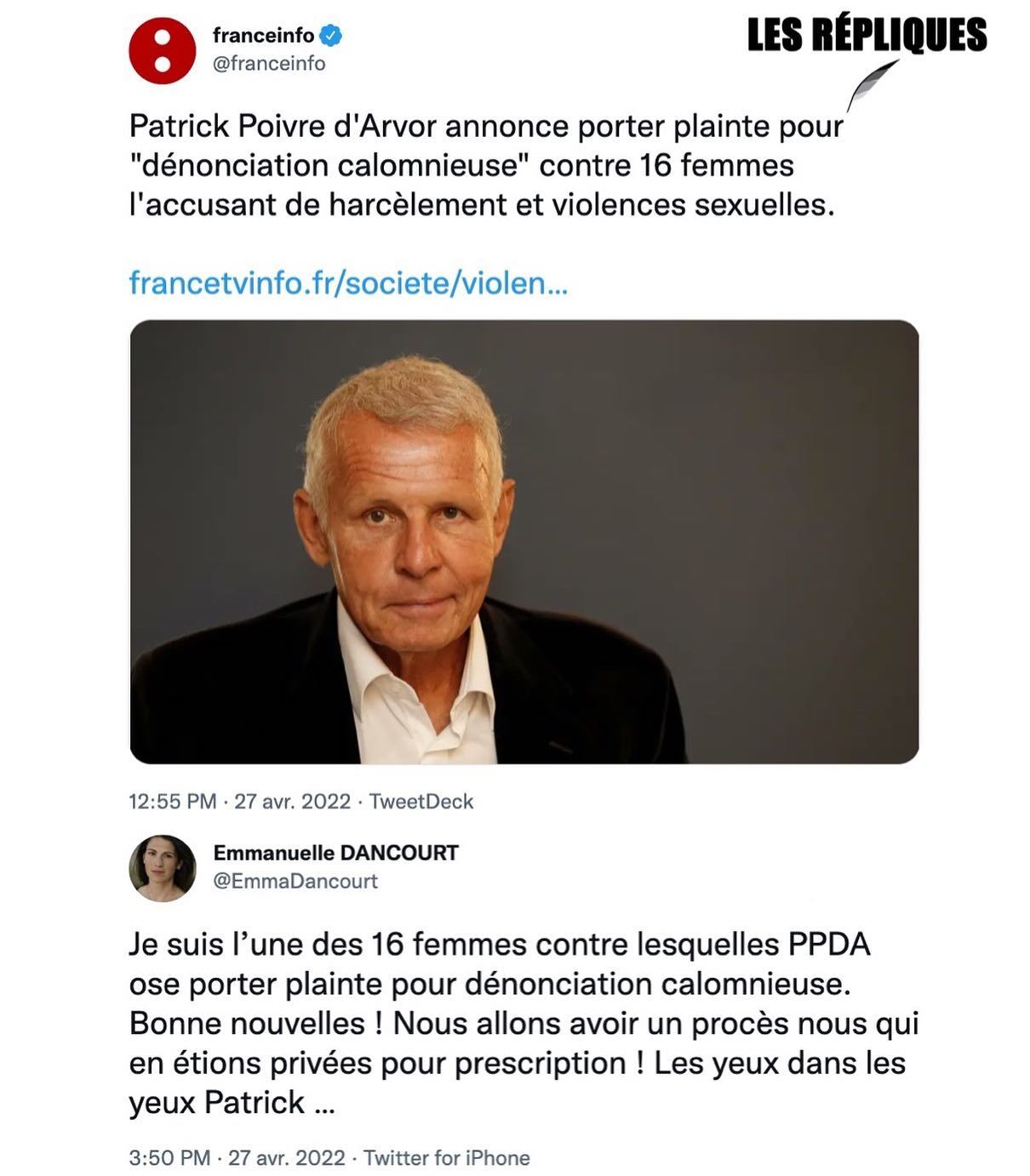1030x1176 pixels.
Task: Open the Patrick Poivre d'Arvor photo
Action: (524, 541)
